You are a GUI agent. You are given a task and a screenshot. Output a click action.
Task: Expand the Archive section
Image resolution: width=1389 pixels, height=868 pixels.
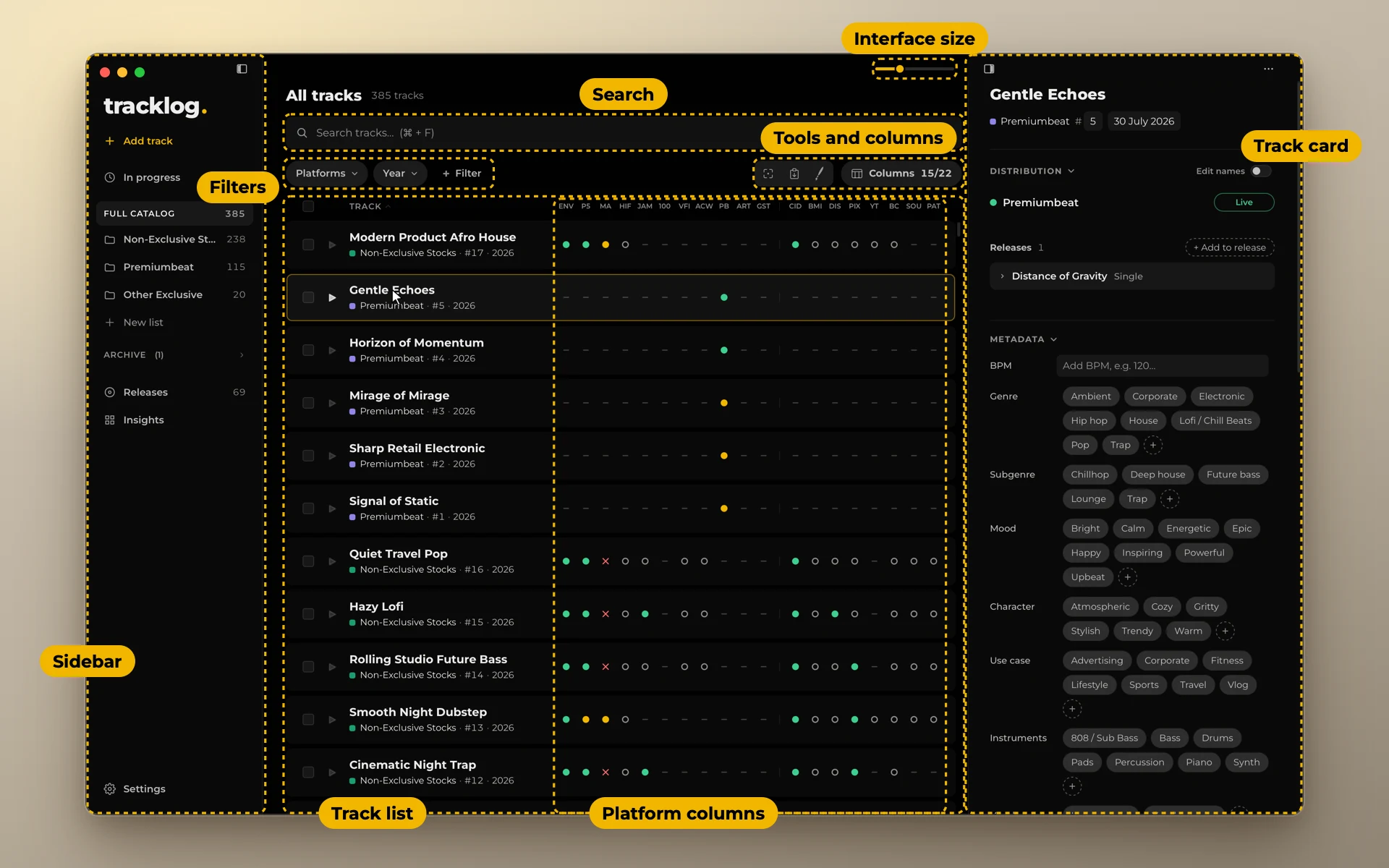tap(174, 355)
